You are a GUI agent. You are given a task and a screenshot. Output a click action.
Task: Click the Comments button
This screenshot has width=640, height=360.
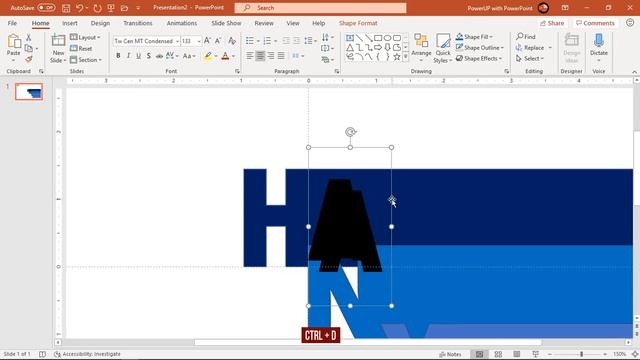pyautogui.click(x=595, y=23)
